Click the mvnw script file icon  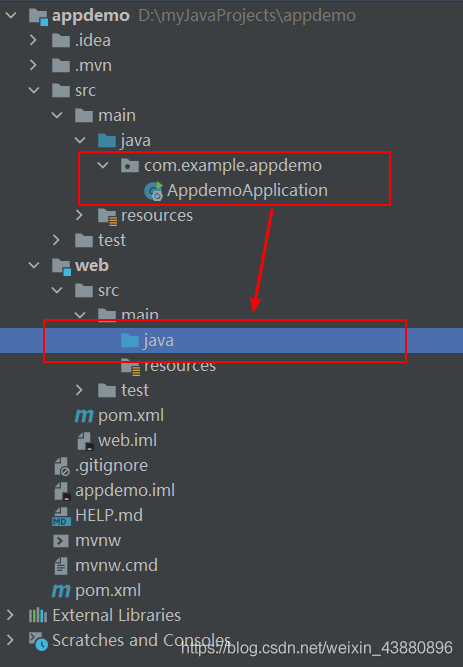pyautogui.click(x=60, y=541)
